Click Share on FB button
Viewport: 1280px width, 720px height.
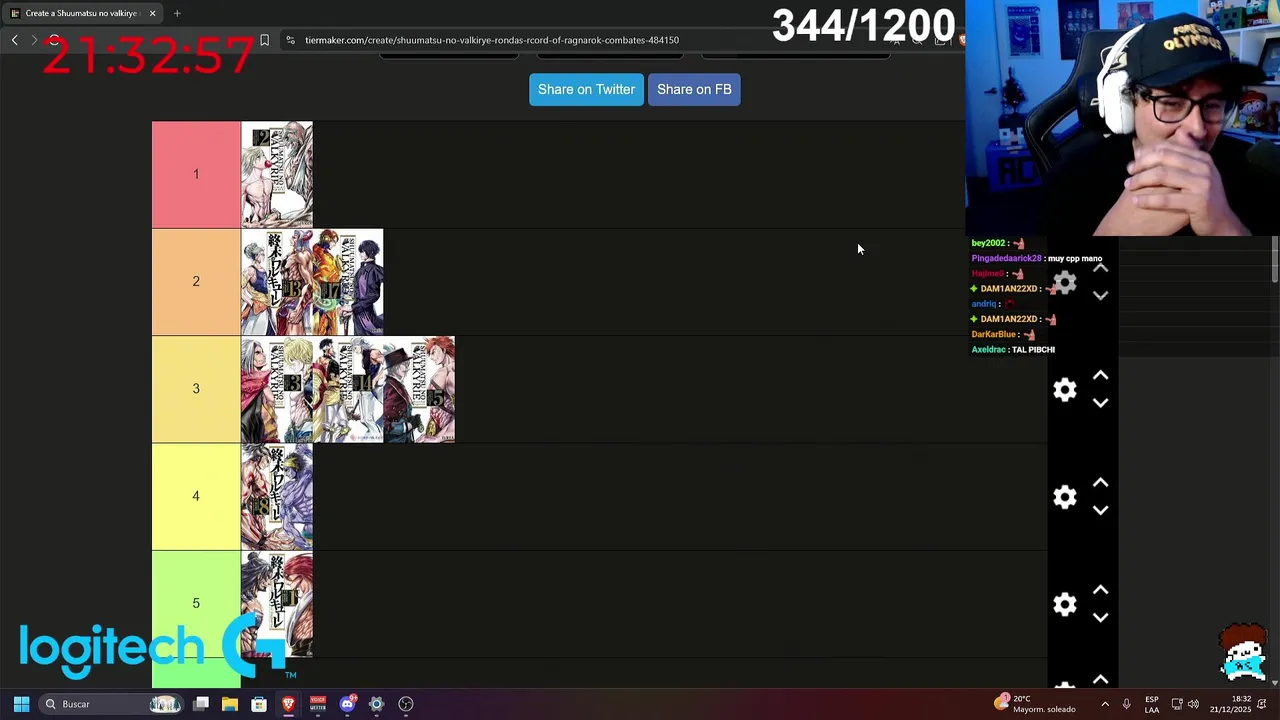click(694, 89)
